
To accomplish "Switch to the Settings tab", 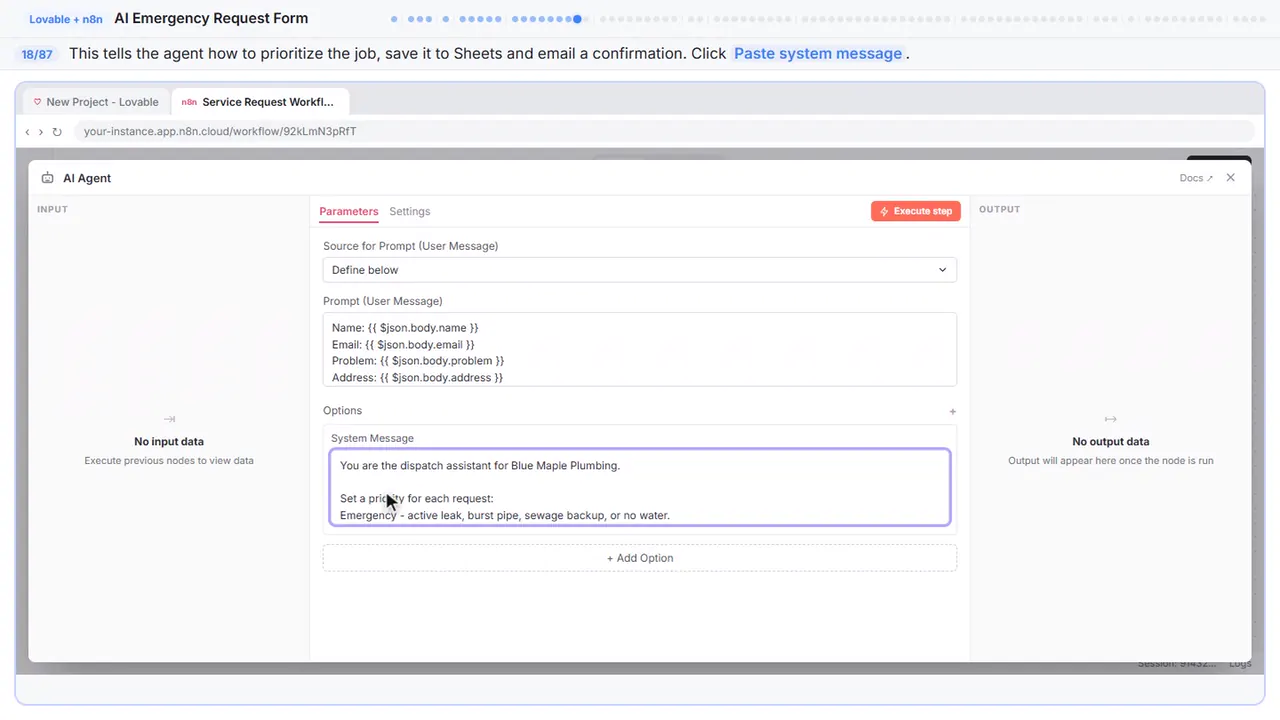I will pyautogui.click(x=410, y=211).
